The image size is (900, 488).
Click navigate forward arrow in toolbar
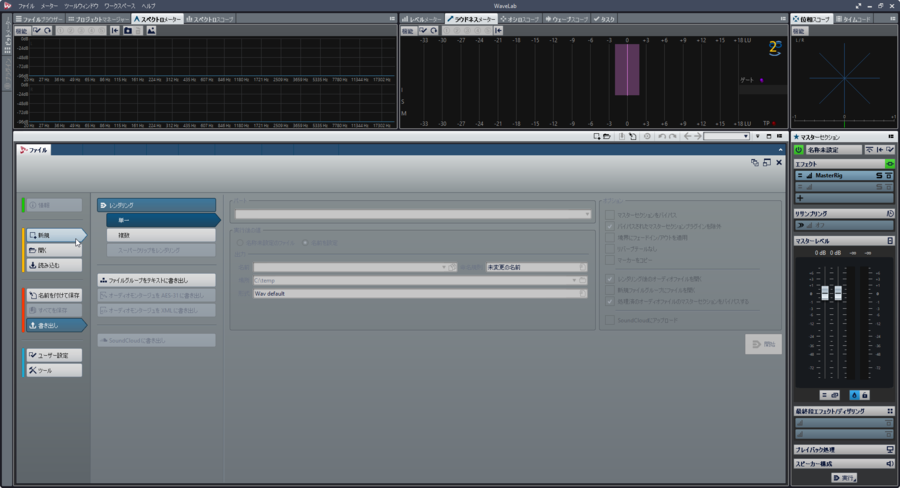point(698,137)
